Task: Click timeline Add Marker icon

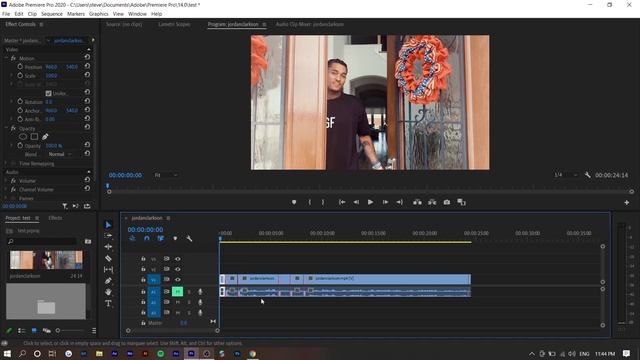Action: 175,238
